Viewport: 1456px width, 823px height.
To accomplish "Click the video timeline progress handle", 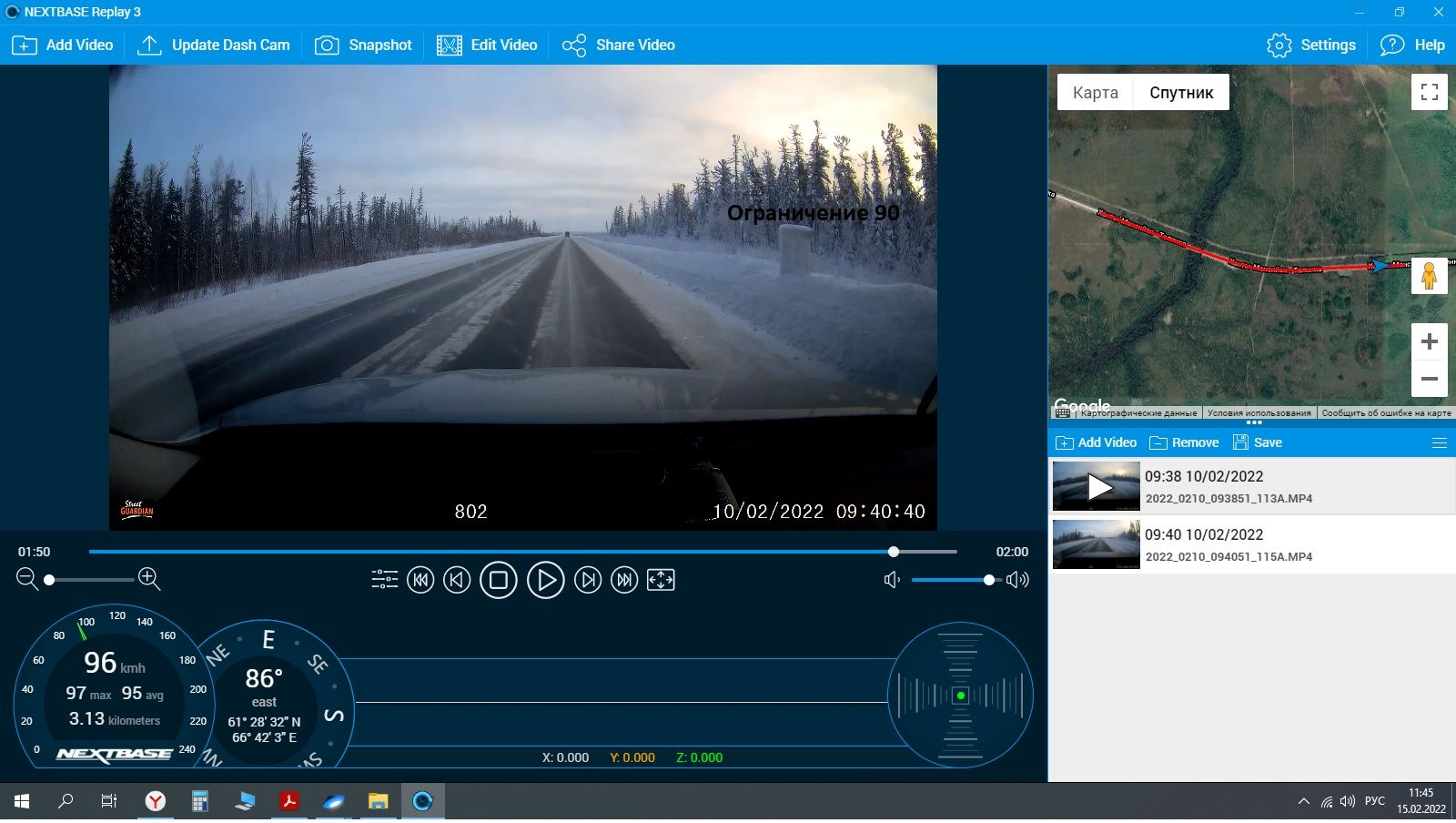I will point(894,552).
